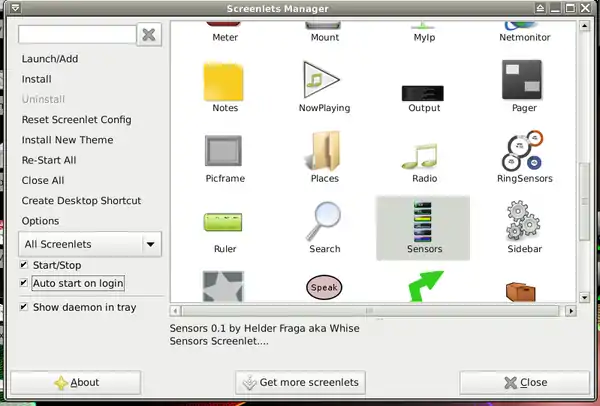Click the Output screenlet icon
Image resolution: width=600 pixels, height=406 pixels.
pyautogui.click(x=424, y=90)
